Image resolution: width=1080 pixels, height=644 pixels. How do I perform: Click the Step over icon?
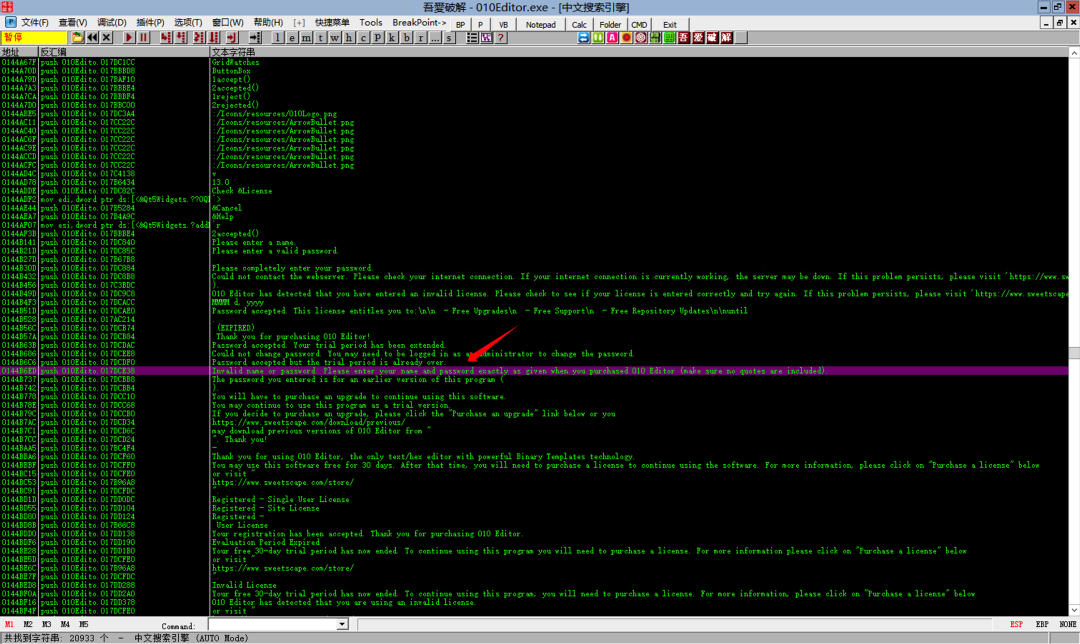pyautogui.click(x=180, y=38)
